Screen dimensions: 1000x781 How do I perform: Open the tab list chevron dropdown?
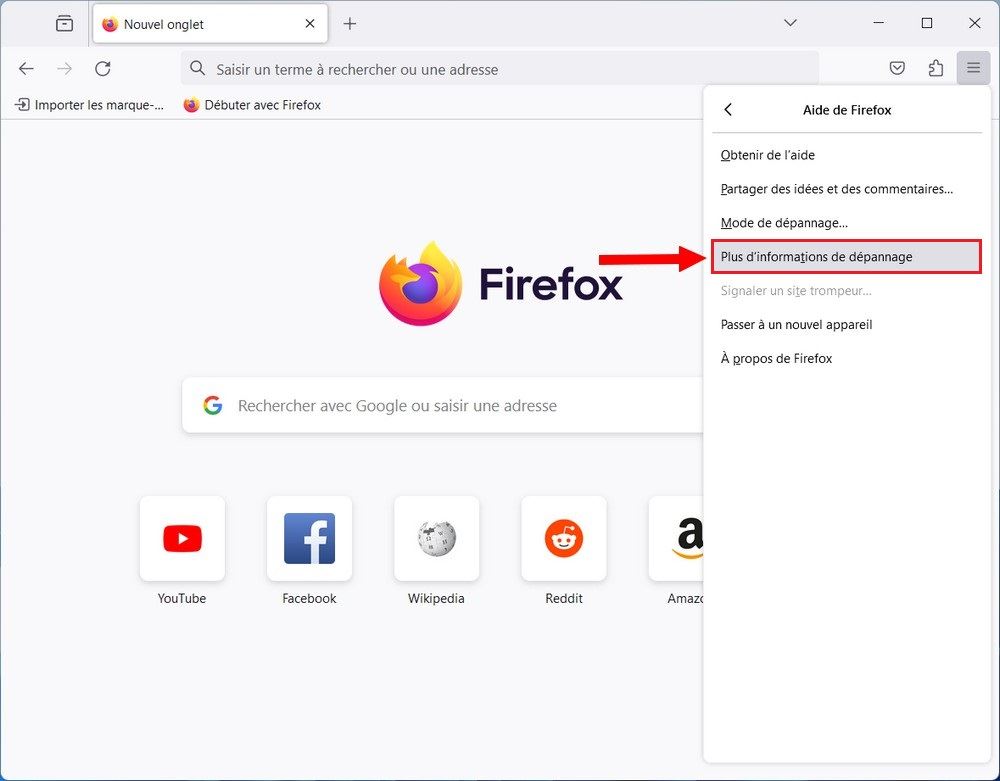click(790, 22)
